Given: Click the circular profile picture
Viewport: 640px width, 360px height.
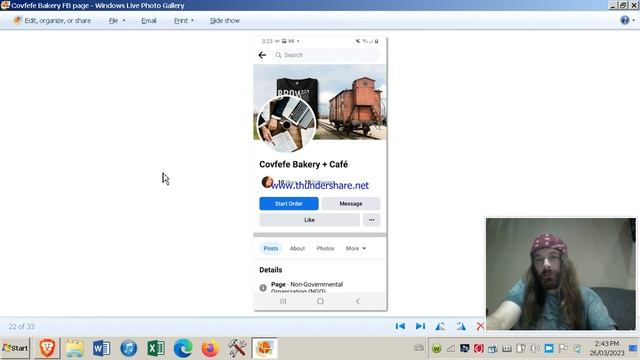Looking at the screenshot, I should [x=287, y=124].
